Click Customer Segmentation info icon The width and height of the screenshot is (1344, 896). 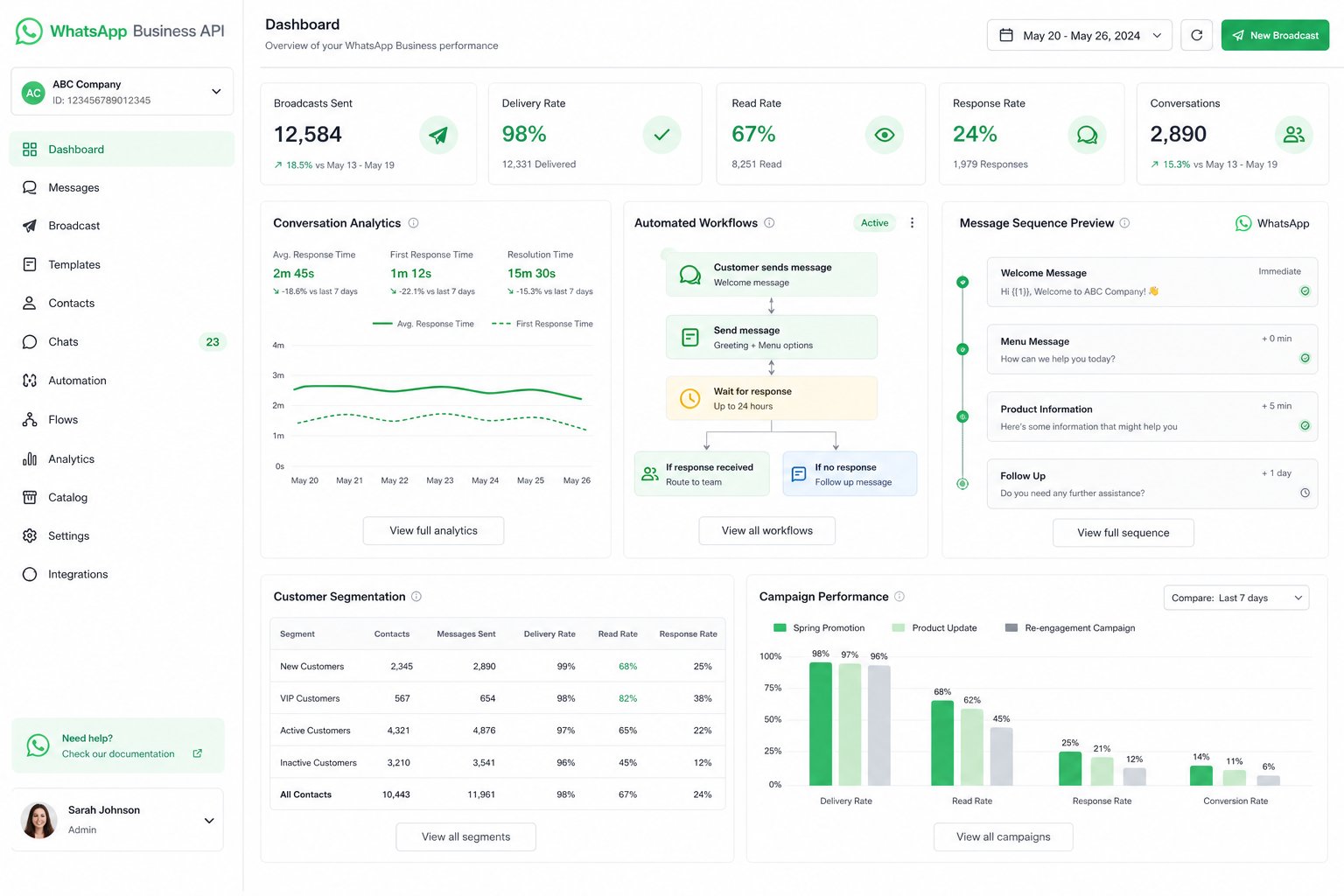[x=416, y=597]
